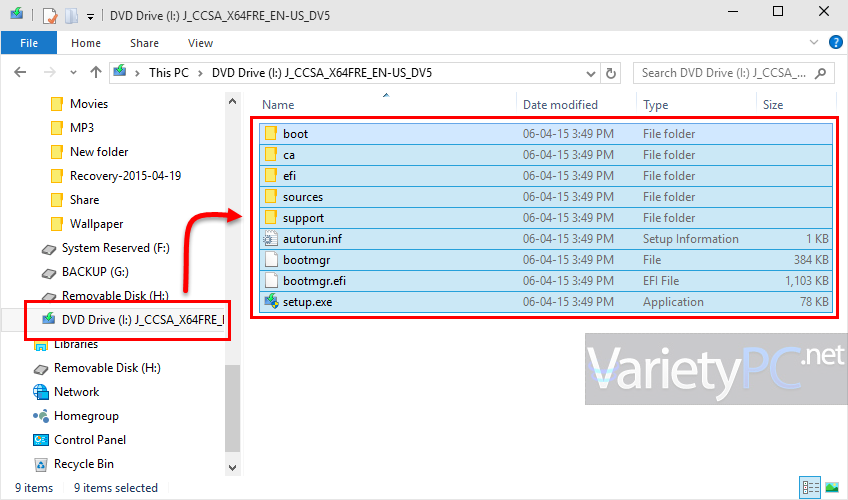This screenshot has height=500, width=848.
Task: Click the DVD Drive breadcrumb in address bar
Action: pyautogui.click(x=322, y=72)
